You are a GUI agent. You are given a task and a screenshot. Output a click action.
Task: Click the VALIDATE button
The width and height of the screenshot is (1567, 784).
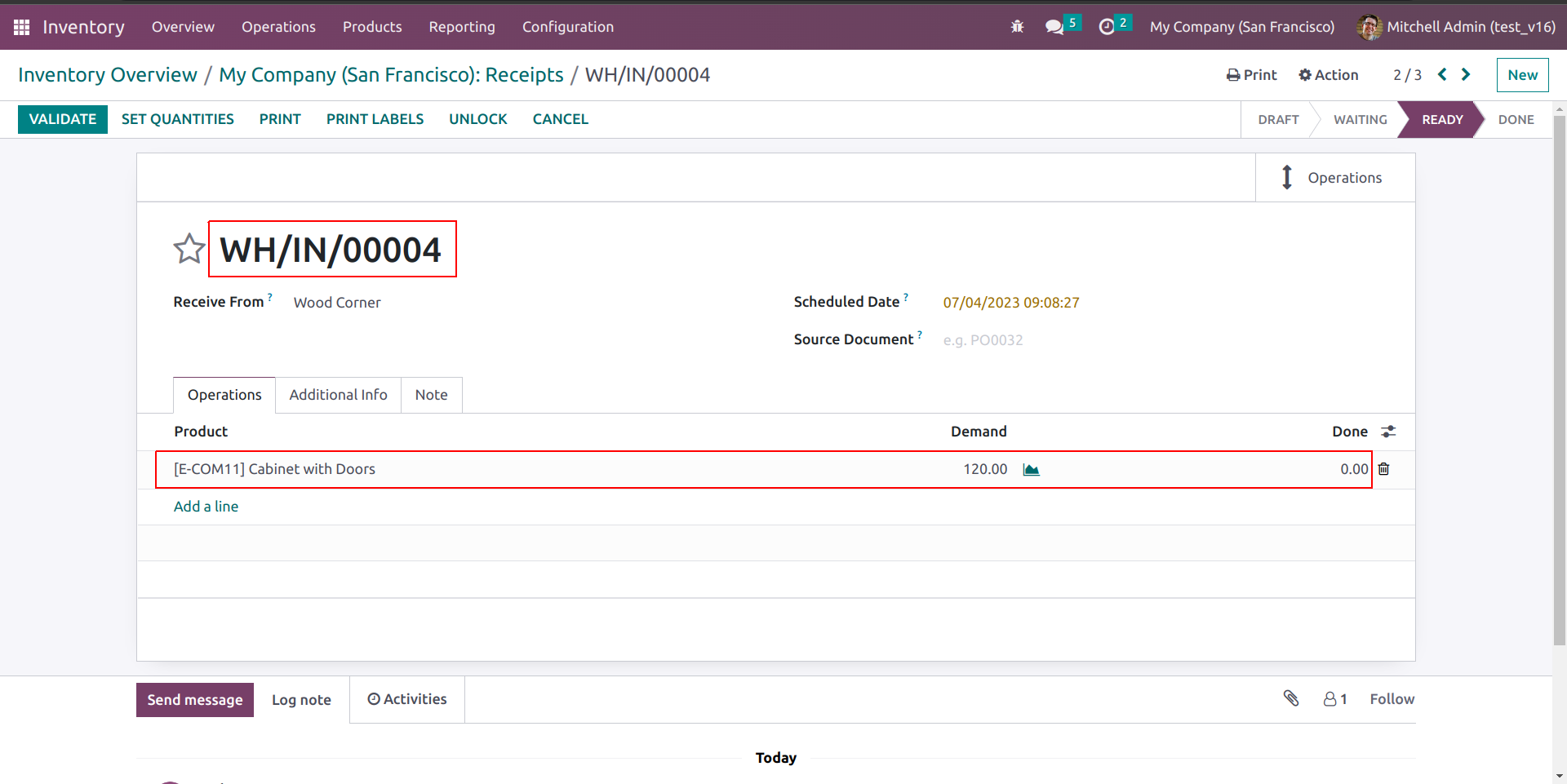pyautogui.click(x=63, y=119)
